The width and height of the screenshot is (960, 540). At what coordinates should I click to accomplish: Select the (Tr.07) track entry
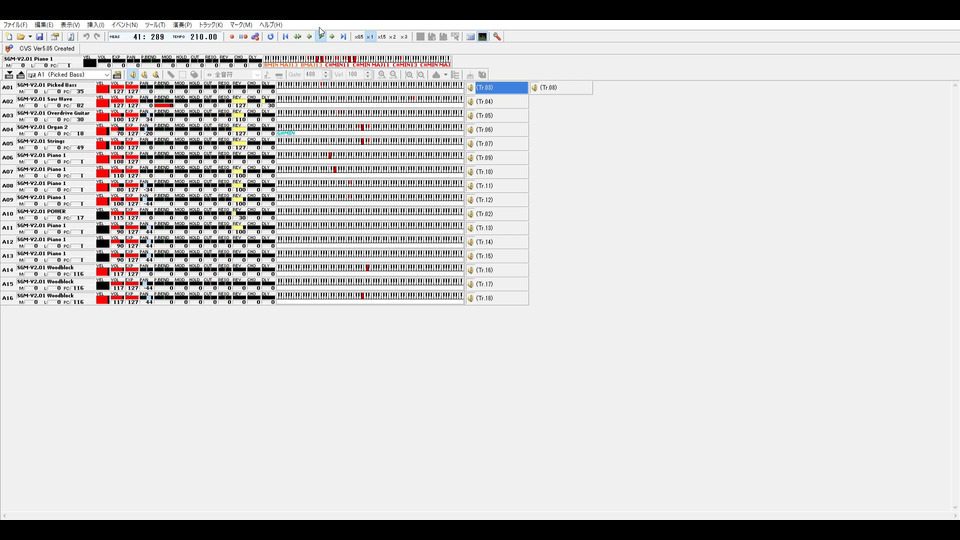[x=497, y=144]
